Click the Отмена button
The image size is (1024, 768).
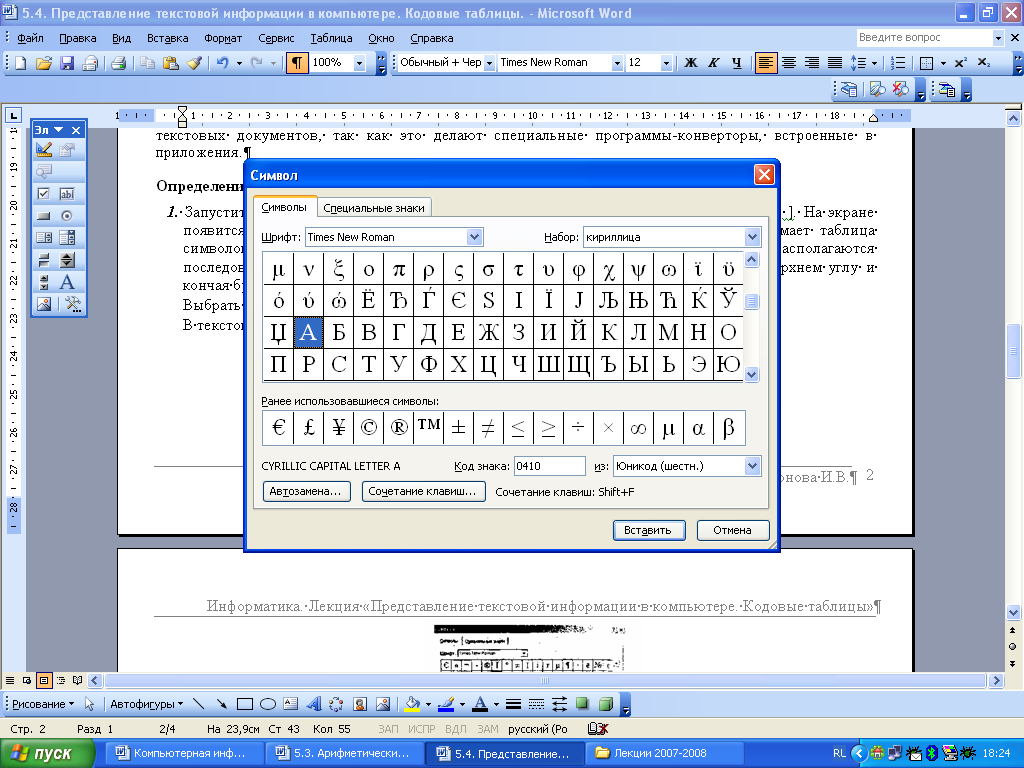[x=732, y=530]
